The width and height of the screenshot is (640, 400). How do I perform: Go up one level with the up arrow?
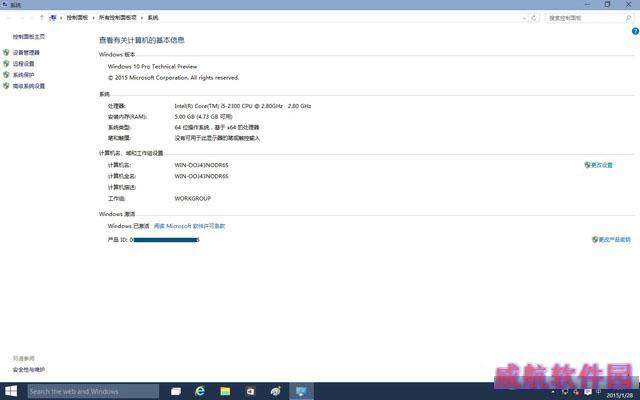[x=42, y=18]
